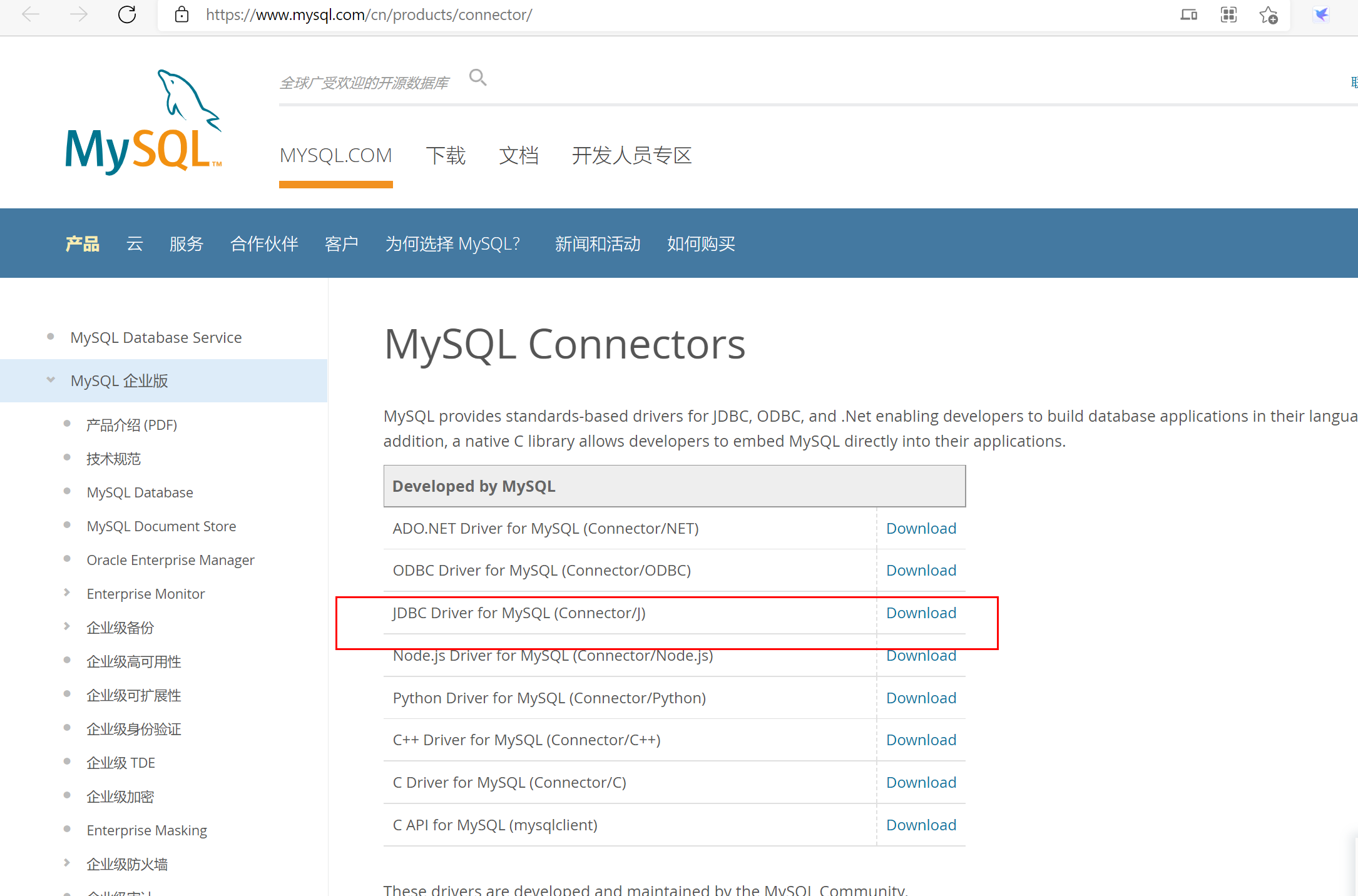
Task: Select 为何选择 MySQL? menu item
Action: [x=452, y=243]
